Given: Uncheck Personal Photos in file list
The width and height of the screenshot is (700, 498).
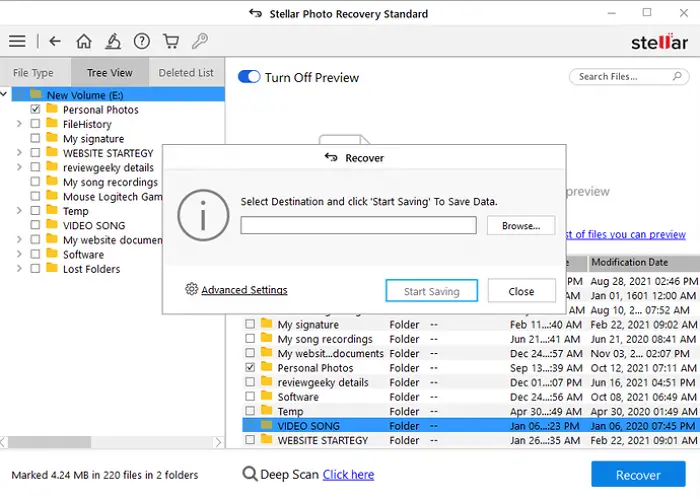Looking at the screenshot, I should [x=250, y=368].
